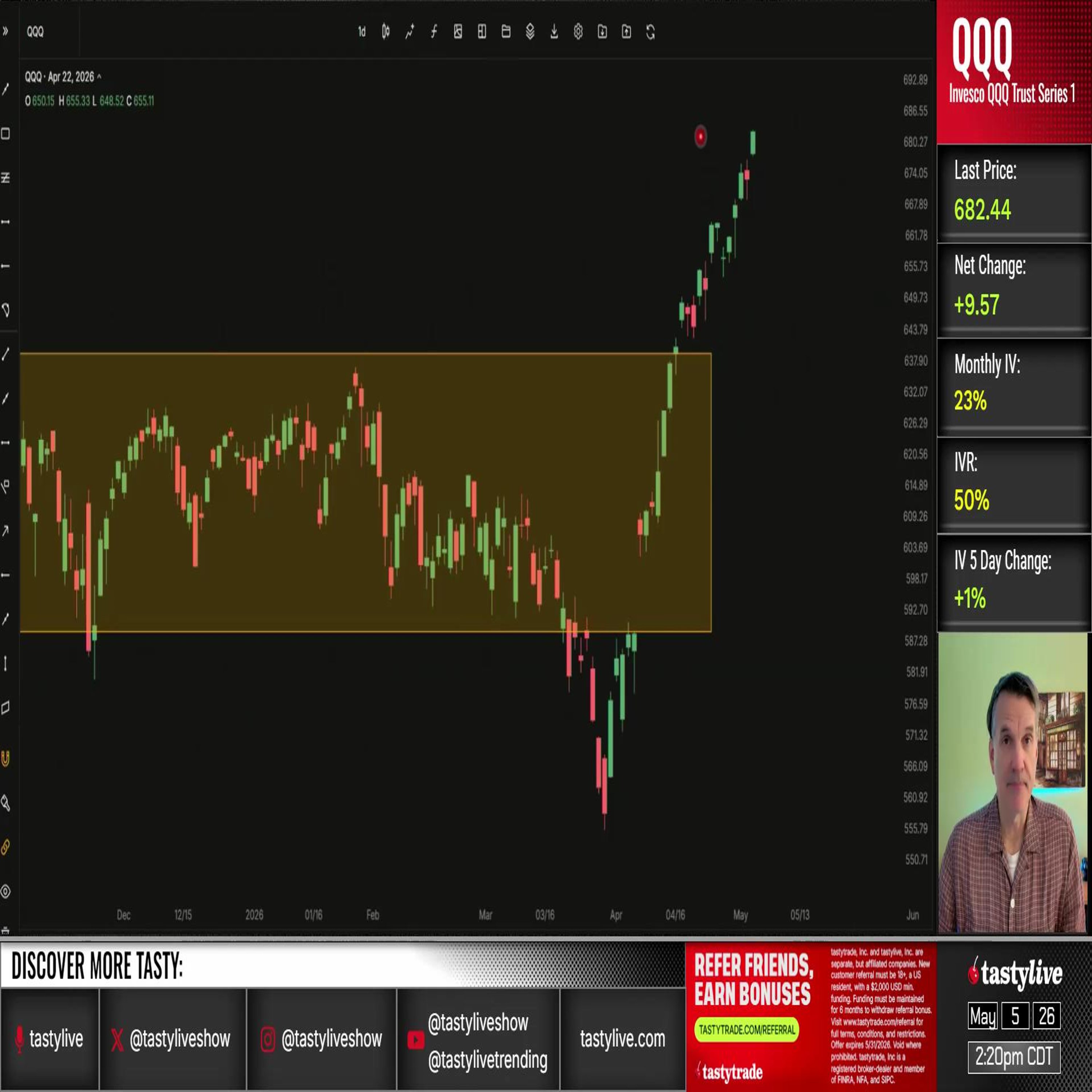This screenshot has width=1092, height=1092.
Task: Open the @tastylivetrending YouTube handle
Action: coord(487,1060)
